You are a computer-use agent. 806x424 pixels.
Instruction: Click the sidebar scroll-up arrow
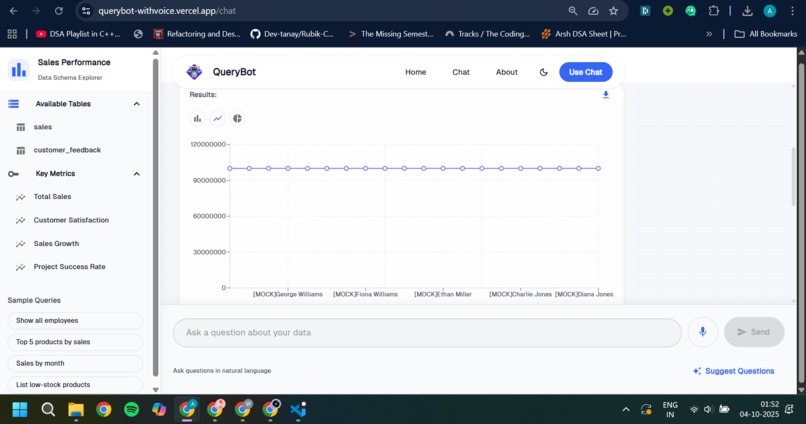point(156,53)
